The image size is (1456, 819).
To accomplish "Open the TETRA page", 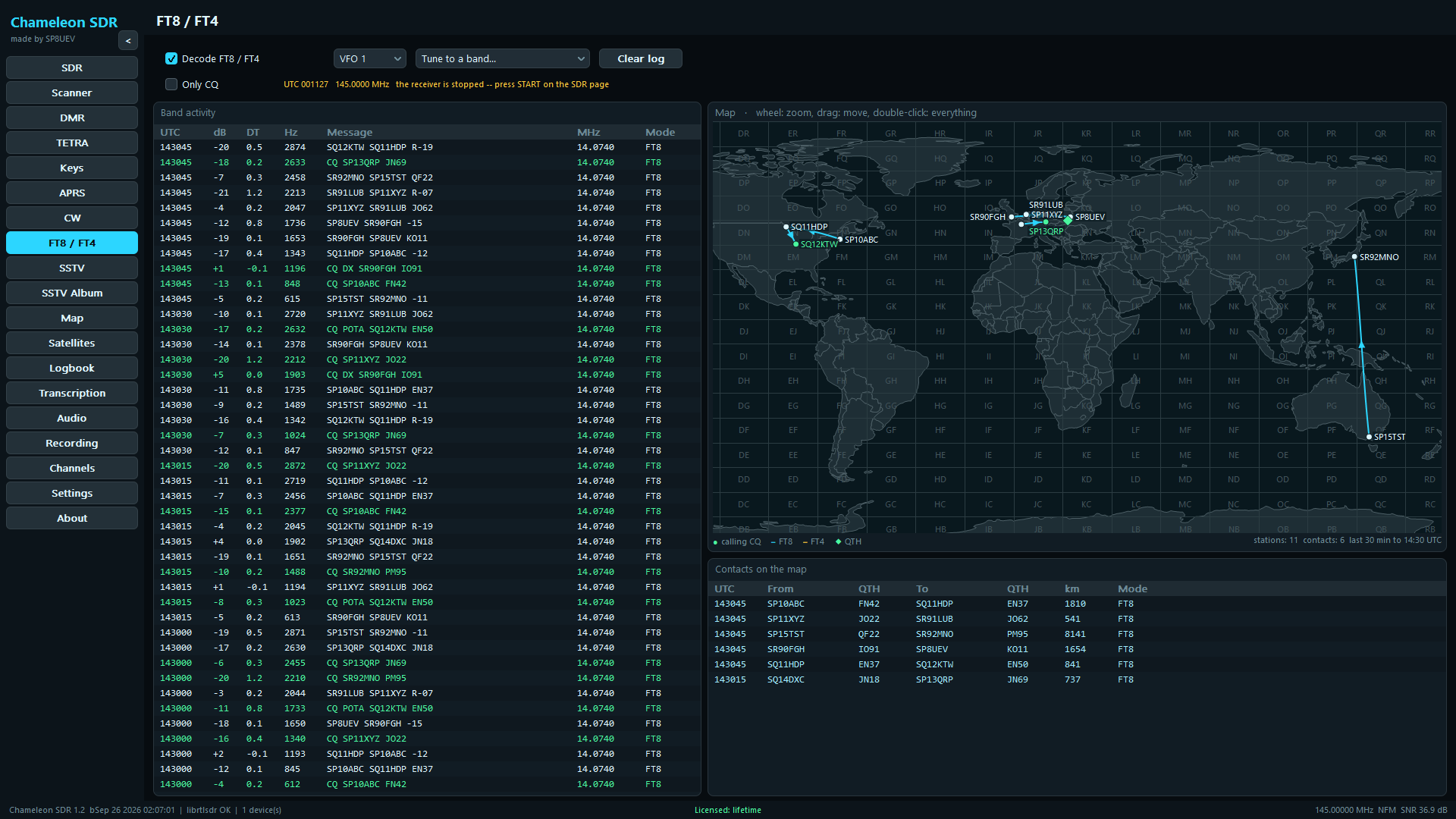I will [72, 143].
